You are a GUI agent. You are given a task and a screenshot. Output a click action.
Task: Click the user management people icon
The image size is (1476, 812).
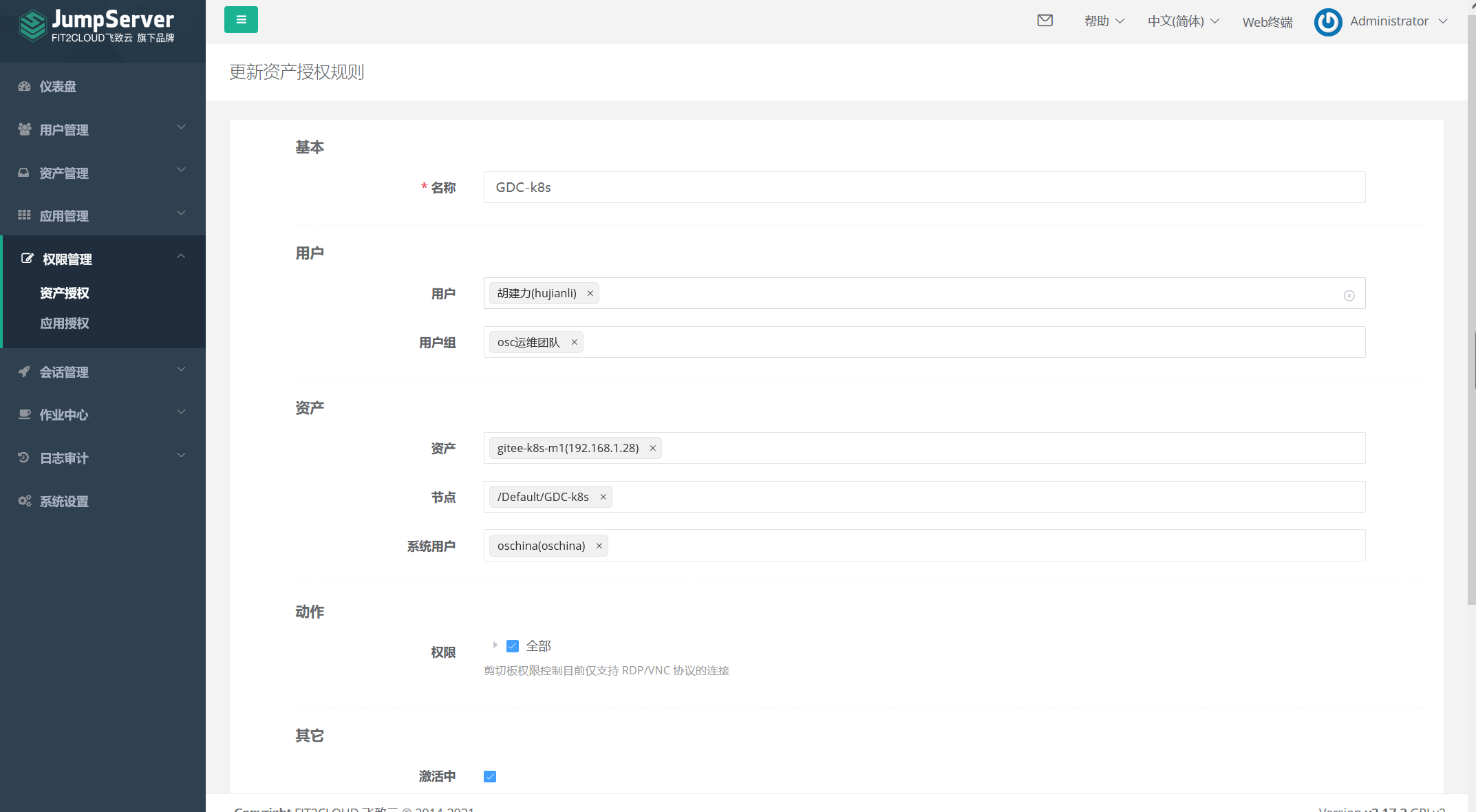click(x=25, y=129)
